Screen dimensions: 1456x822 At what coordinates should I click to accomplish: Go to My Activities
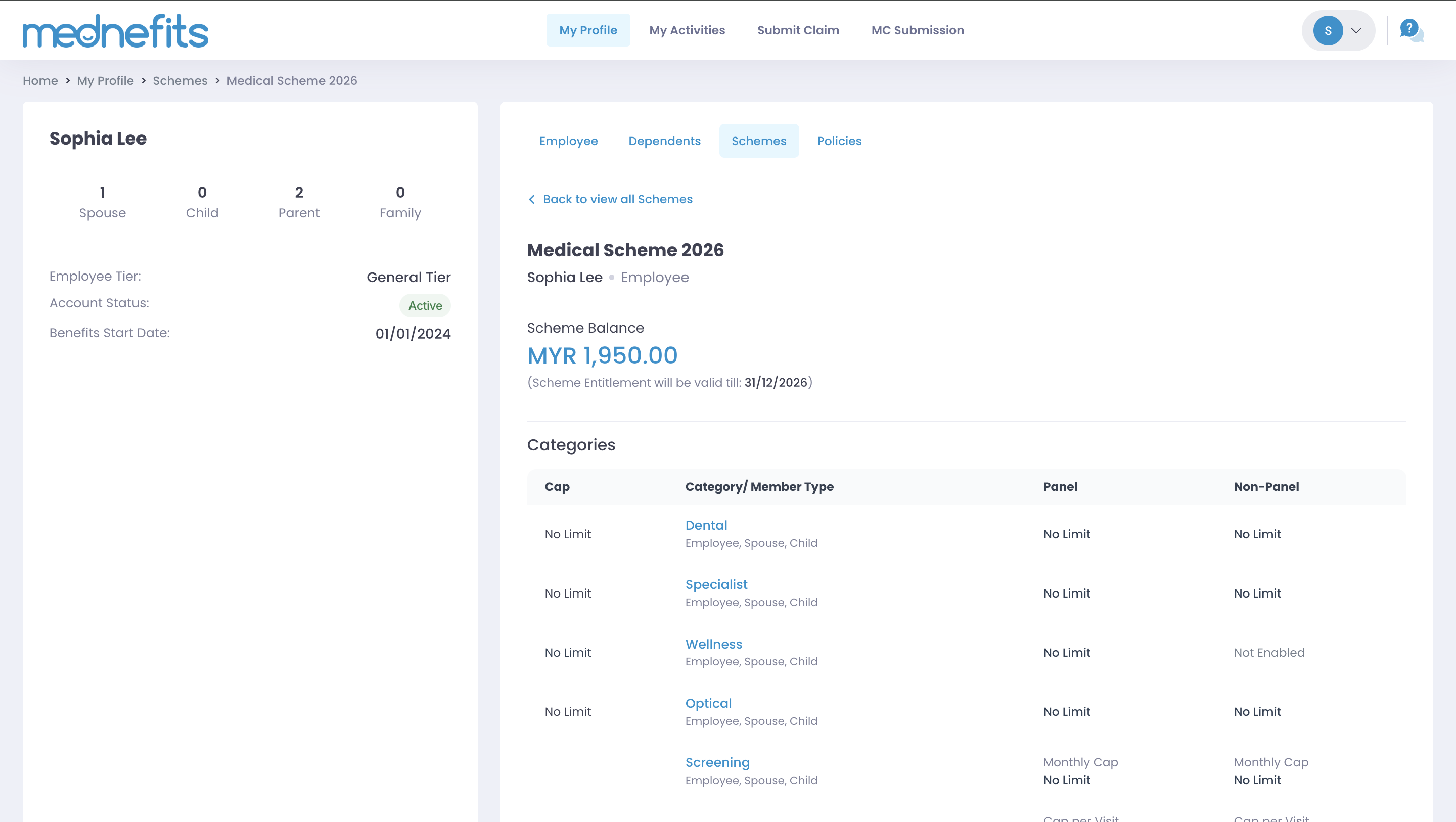click(687, 30)
